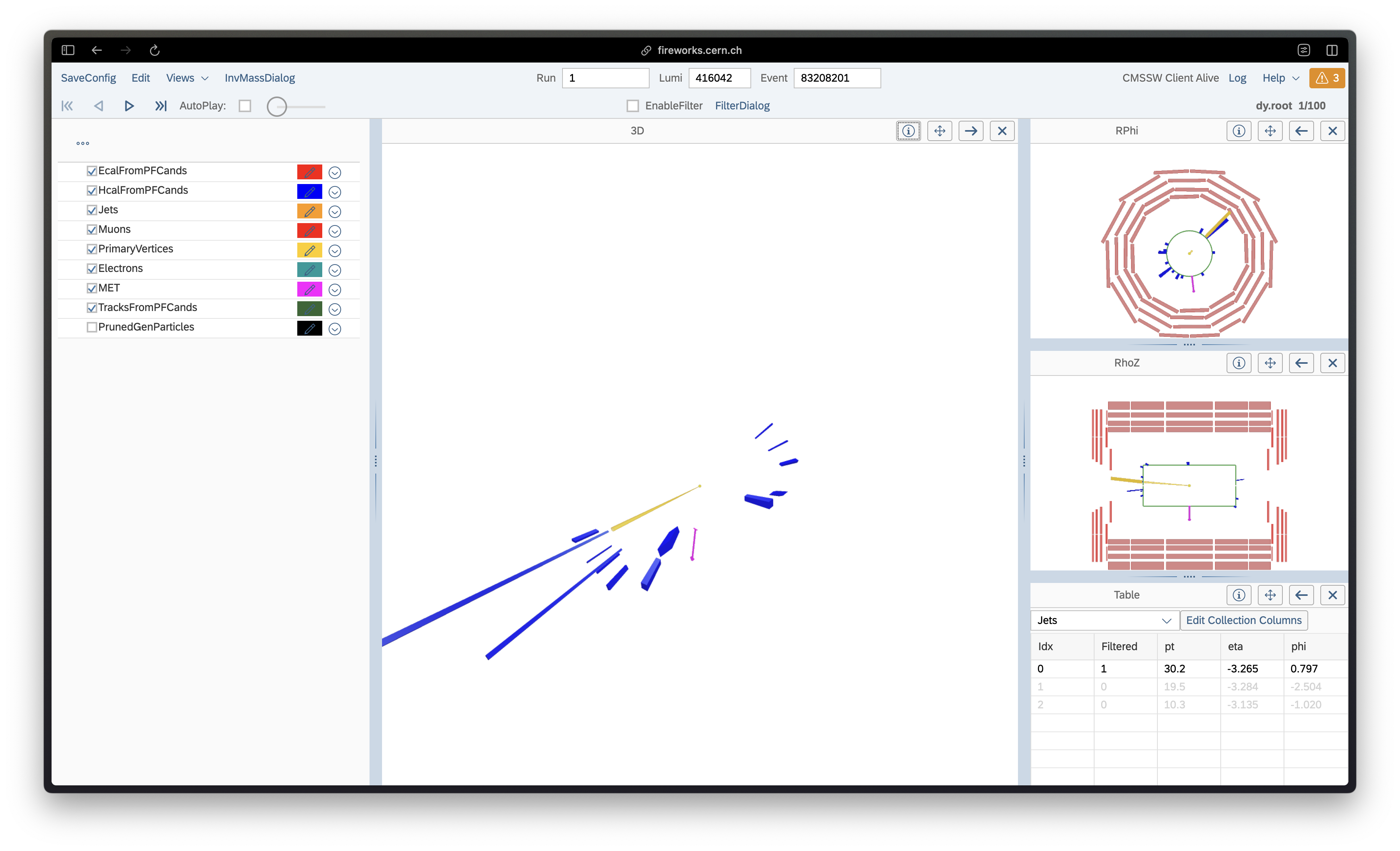Click the 3D view info icon

pos(907,131)
